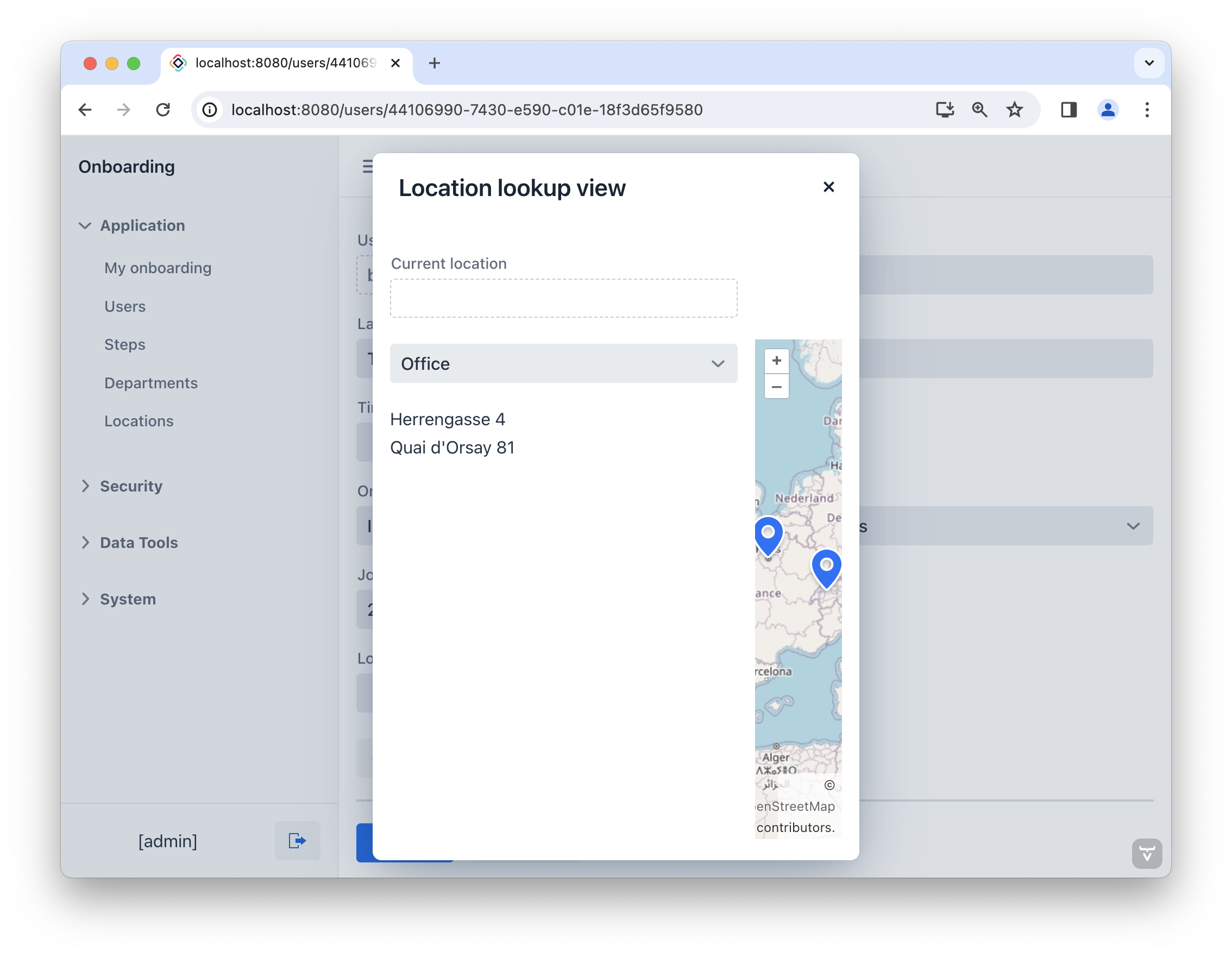
Task: Select the Users menu item
Action: pyautogui.click(x=124, y=305)
